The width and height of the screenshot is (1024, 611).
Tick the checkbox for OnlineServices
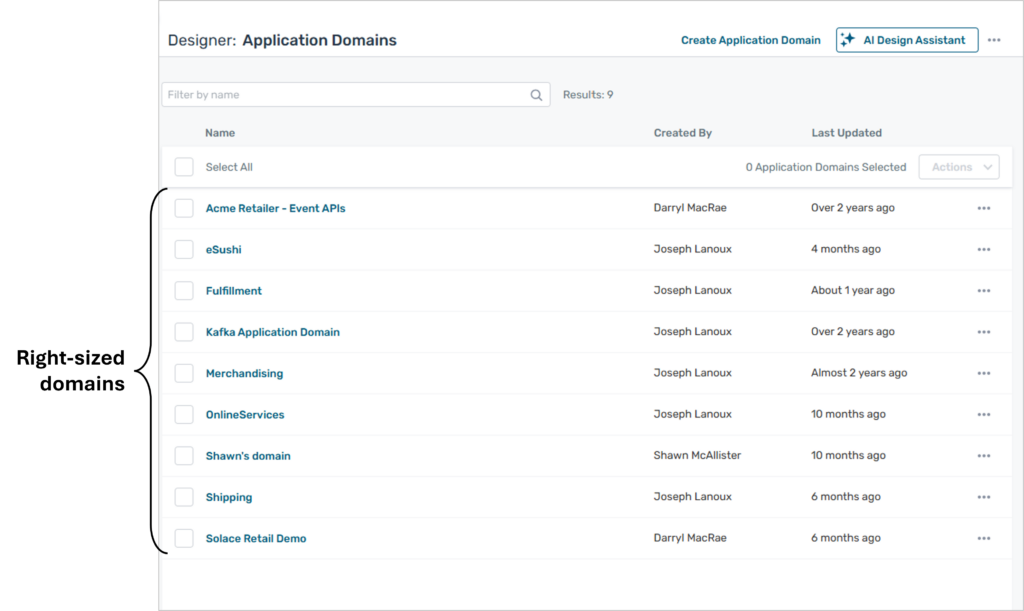184,414
